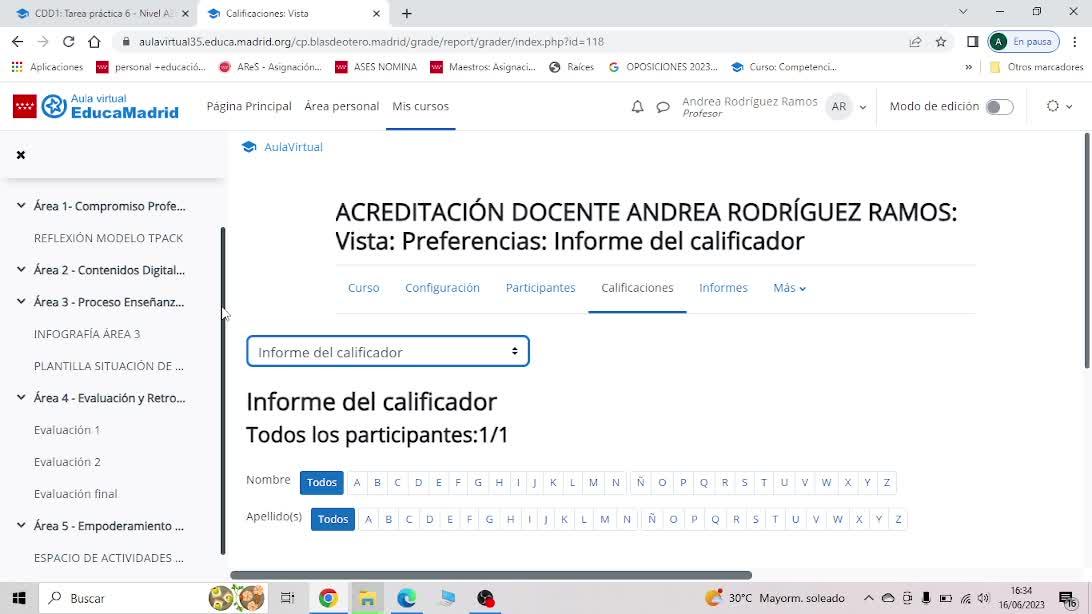The width and height of the screenshot is (1092, 614).
Task: Filter Nombre by letter M
Action: [593, 482]
